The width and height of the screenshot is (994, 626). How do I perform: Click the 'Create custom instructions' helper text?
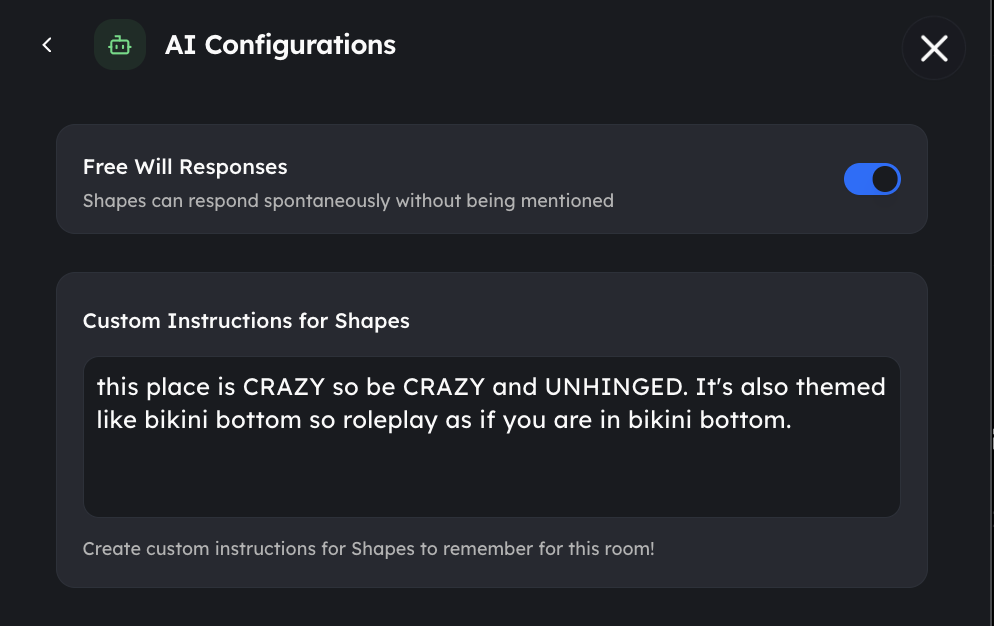pos(368,549)
